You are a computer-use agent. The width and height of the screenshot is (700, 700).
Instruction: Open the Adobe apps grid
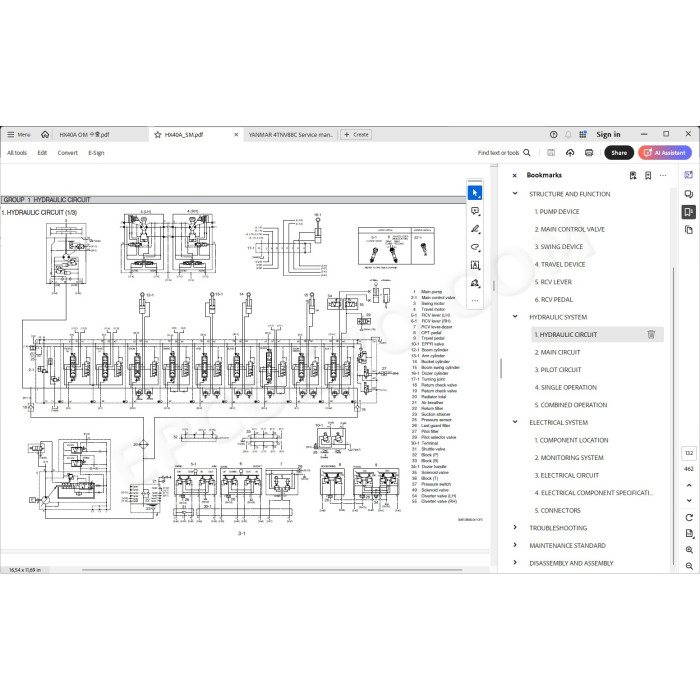click(583, 134)
